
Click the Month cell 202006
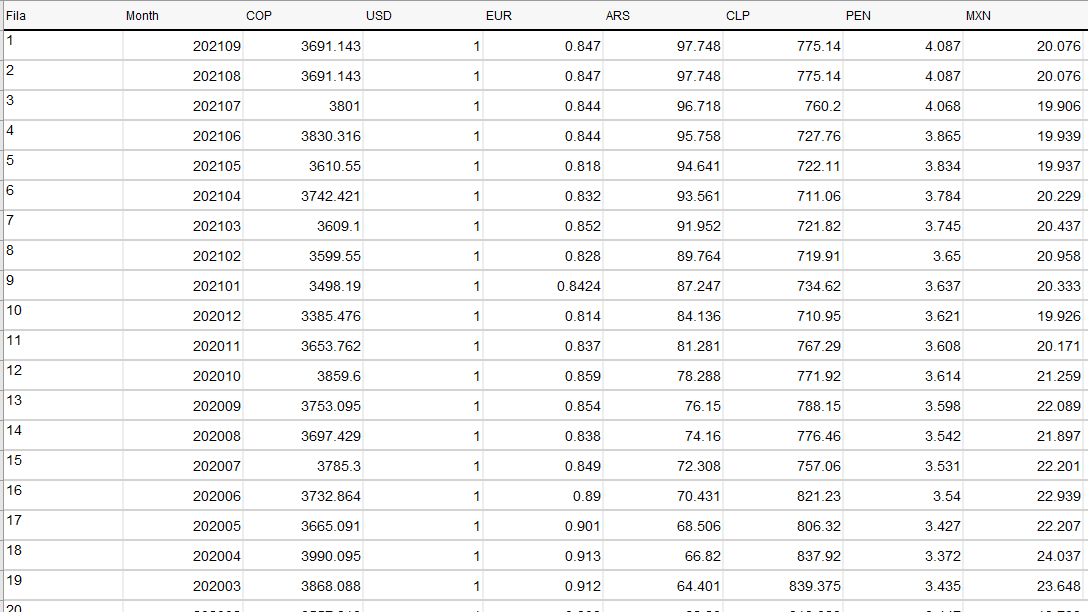click(x=216, y=496)
